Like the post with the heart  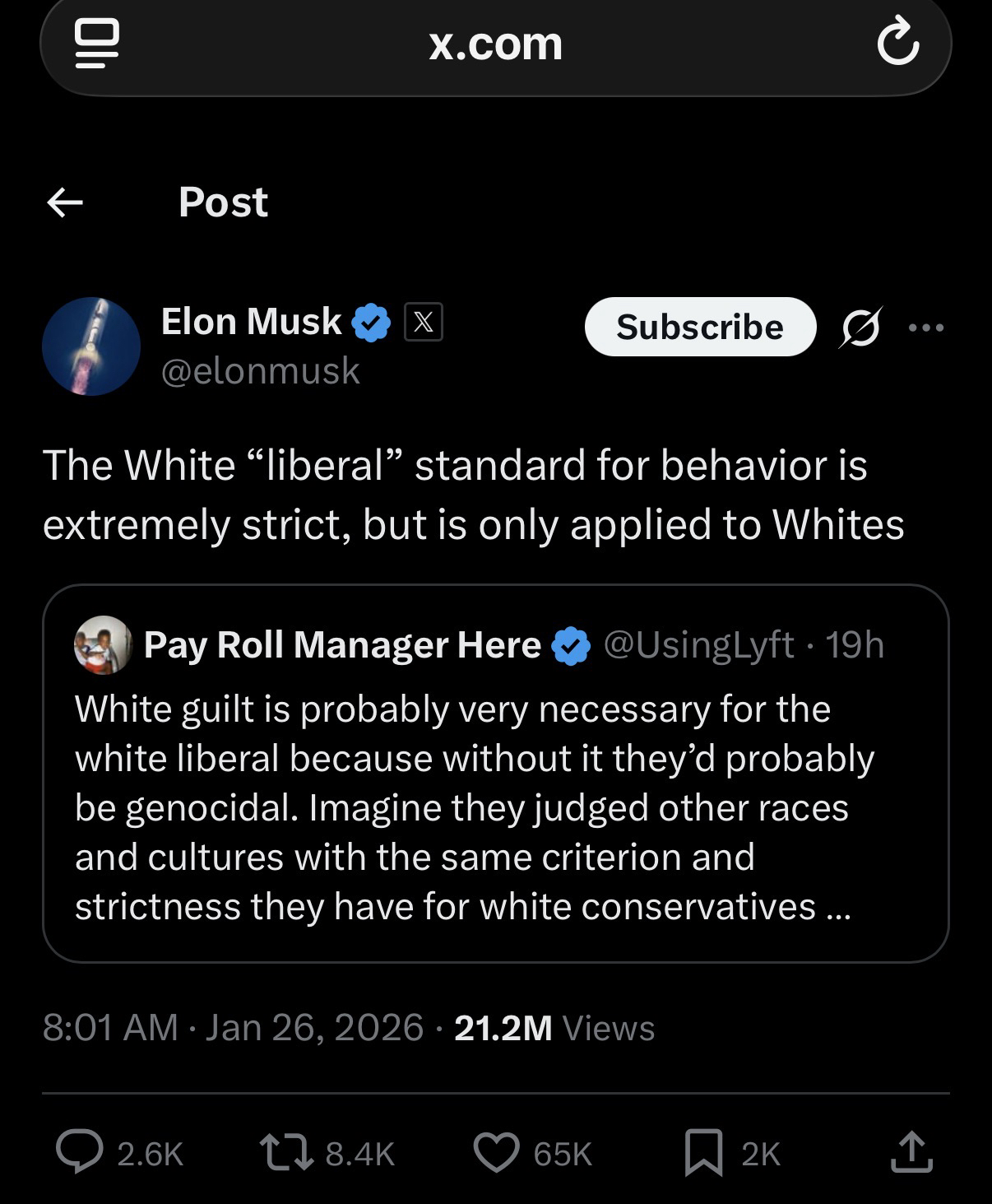coord(497,1152)
